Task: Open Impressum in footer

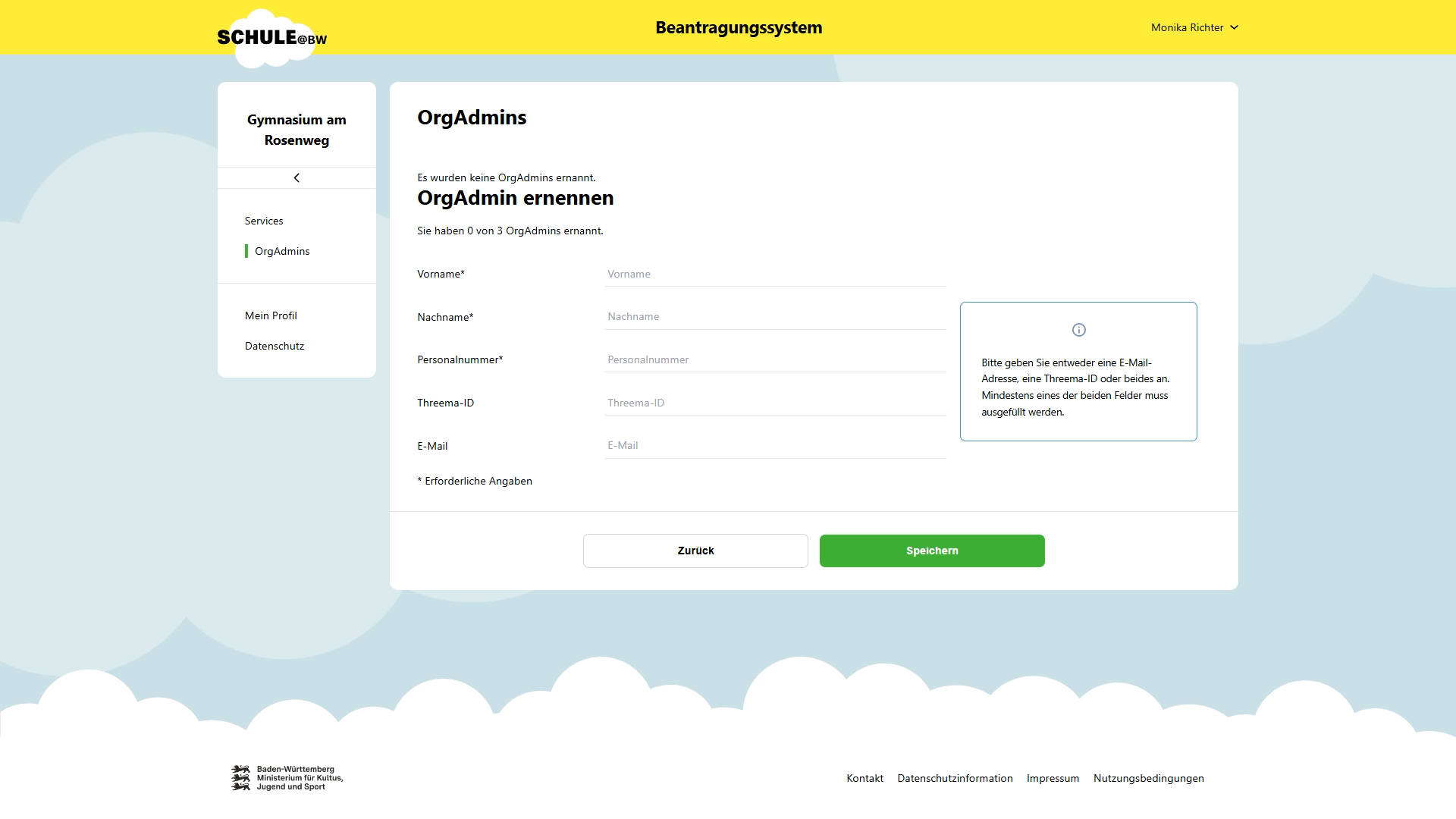Action: [x=1053, y=778]
